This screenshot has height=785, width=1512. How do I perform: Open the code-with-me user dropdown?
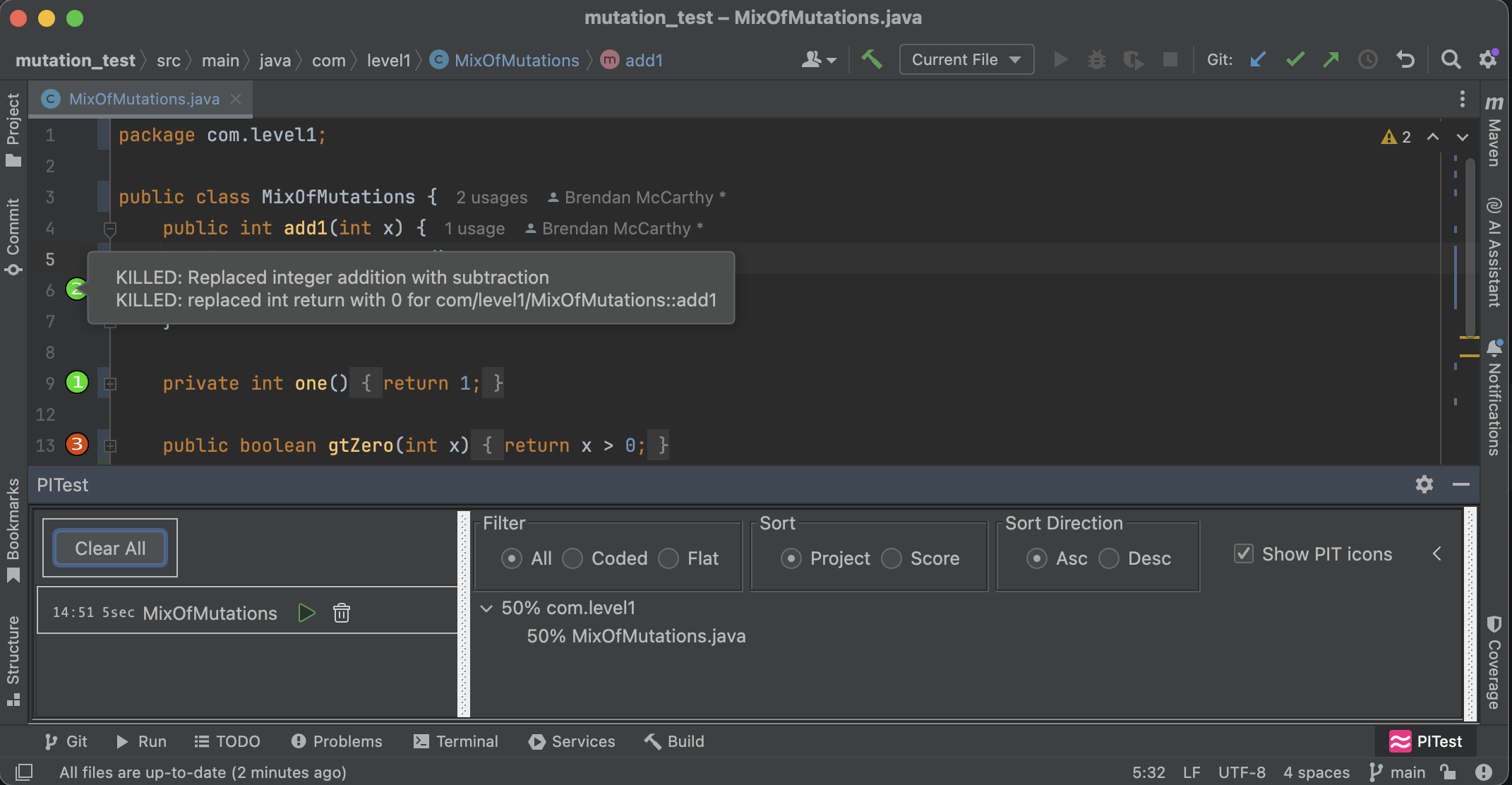819,59
